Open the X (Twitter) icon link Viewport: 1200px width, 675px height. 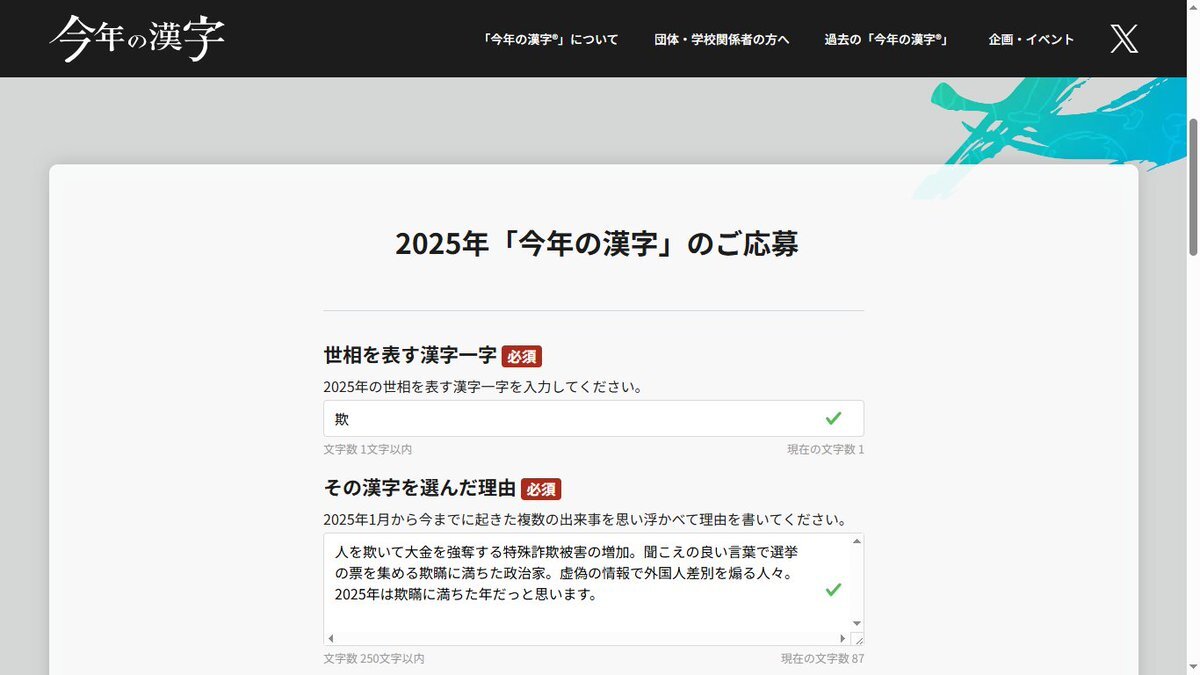1124,39
